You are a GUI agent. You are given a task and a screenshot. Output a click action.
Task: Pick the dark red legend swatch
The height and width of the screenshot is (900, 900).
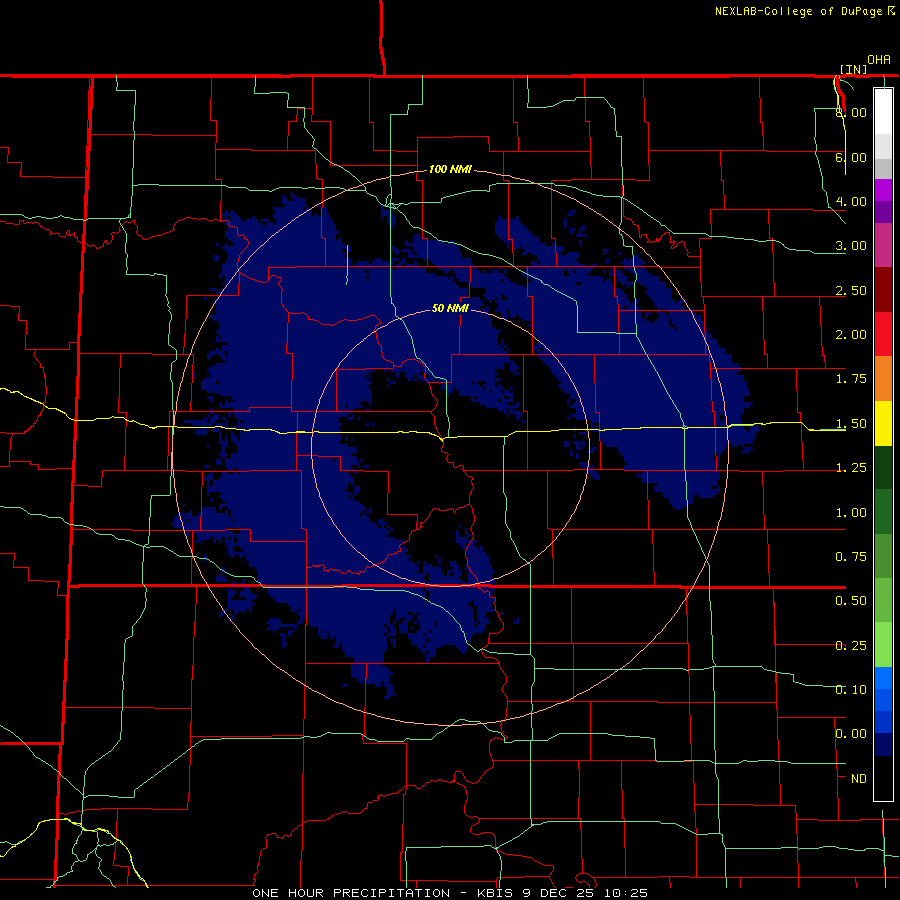pos(883,290)
